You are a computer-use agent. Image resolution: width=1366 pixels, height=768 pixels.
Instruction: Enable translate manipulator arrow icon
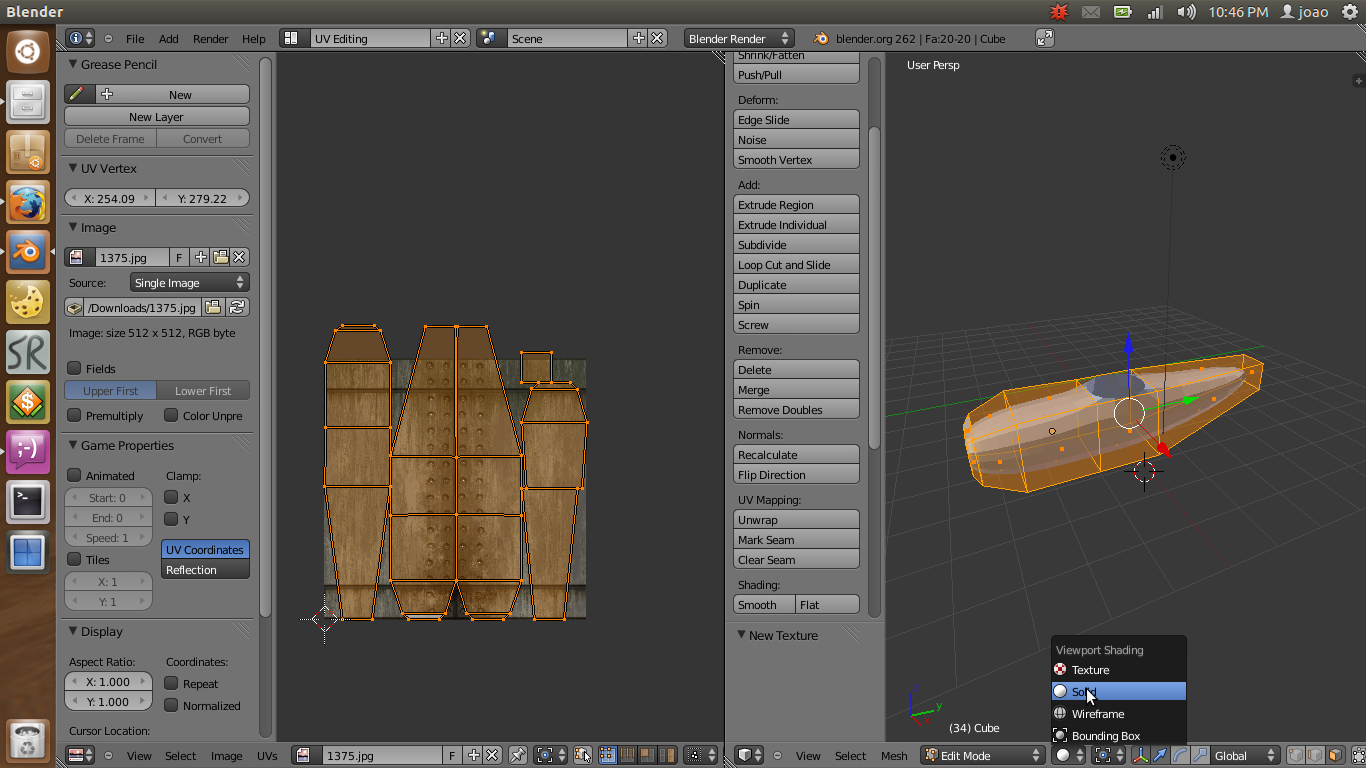click(x=1160, y=755)
